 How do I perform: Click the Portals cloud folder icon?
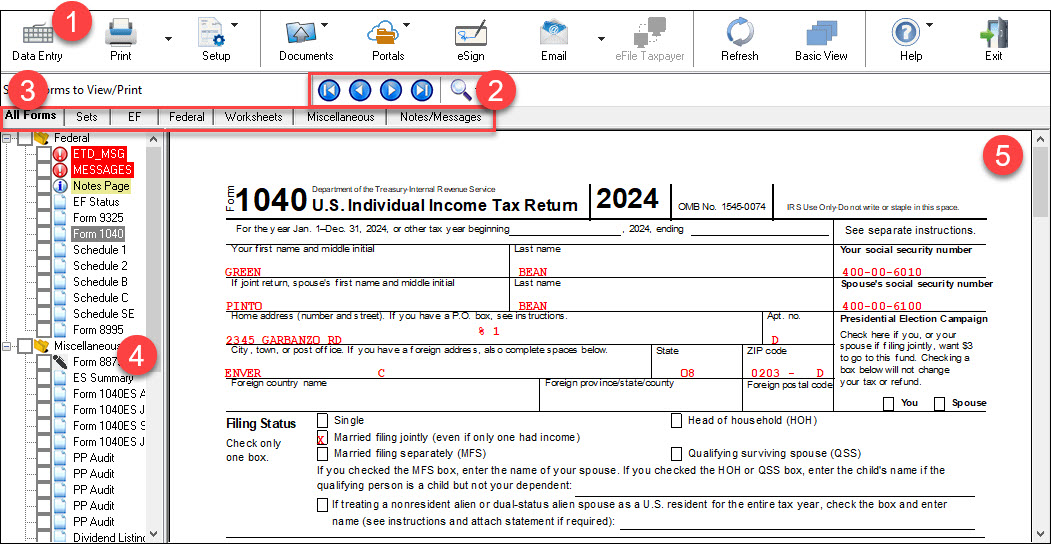coord(383,32)
